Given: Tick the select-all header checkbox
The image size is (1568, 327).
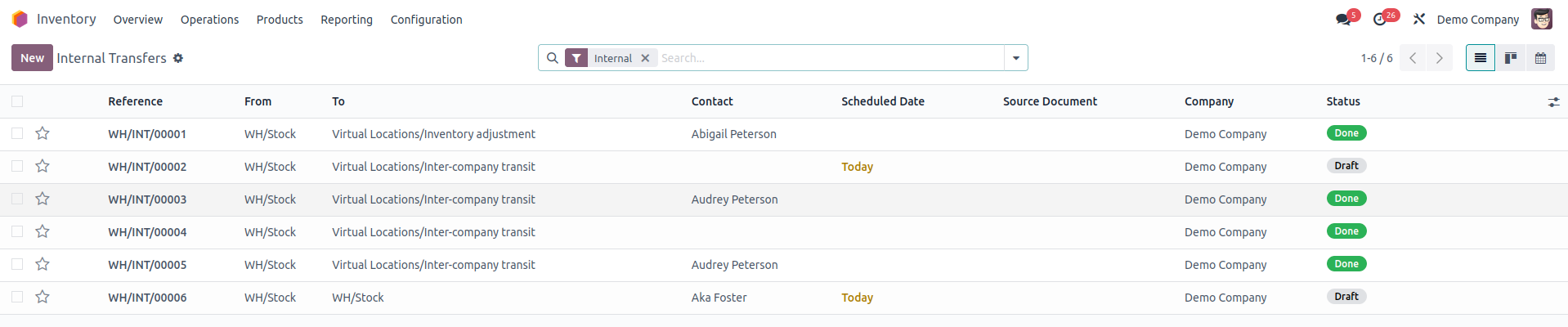Looking at the screenshot, I should coord(17,101).
